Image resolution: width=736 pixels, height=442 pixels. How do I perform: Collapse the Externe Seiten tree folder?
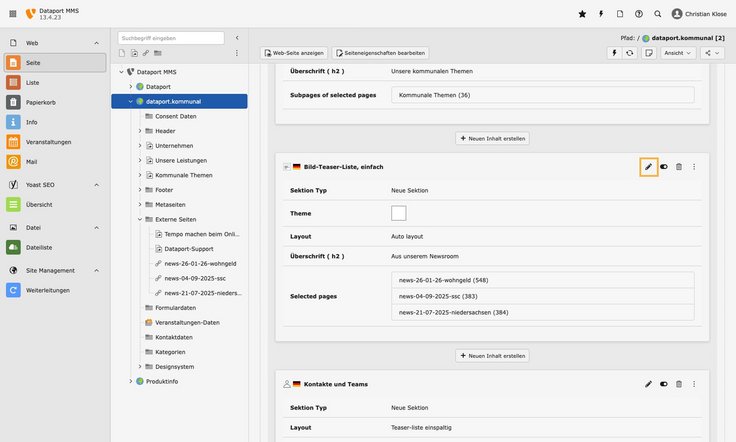[140, 219]
